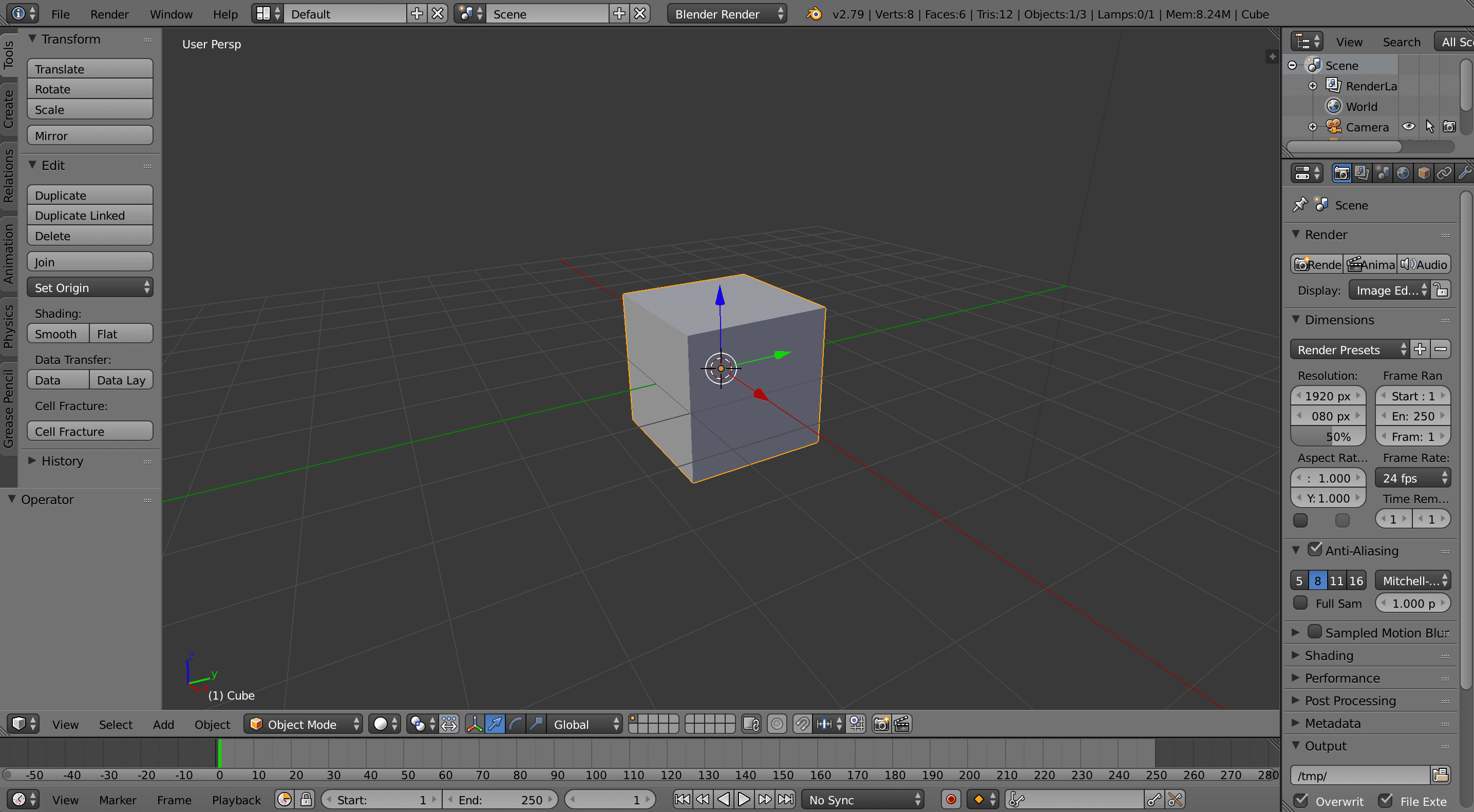Toggle proportional editing circle icon

777,724
